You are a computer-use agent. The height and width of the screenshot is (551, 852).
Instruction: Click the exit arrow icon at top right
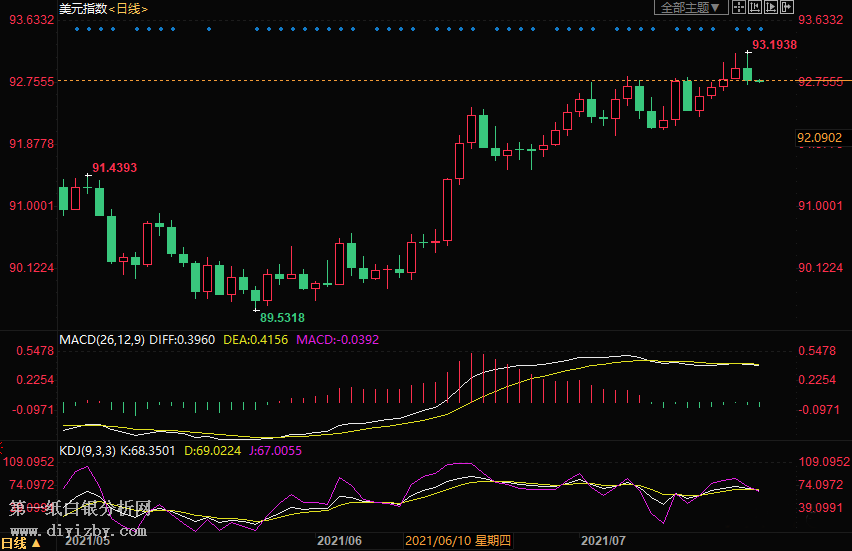pyautogui.click(x=787, y=8)
